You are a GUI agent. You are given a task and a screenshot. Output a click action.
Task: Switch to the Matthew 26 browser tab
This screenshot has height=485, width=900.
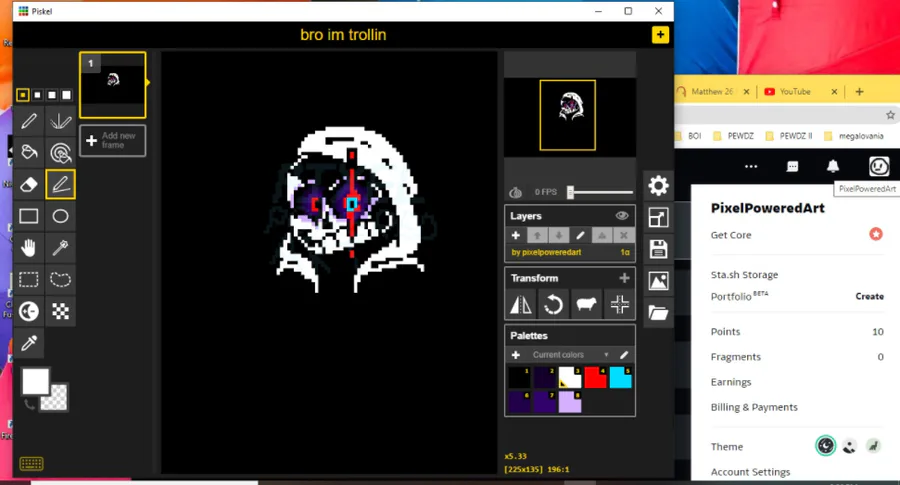[713, 91]
